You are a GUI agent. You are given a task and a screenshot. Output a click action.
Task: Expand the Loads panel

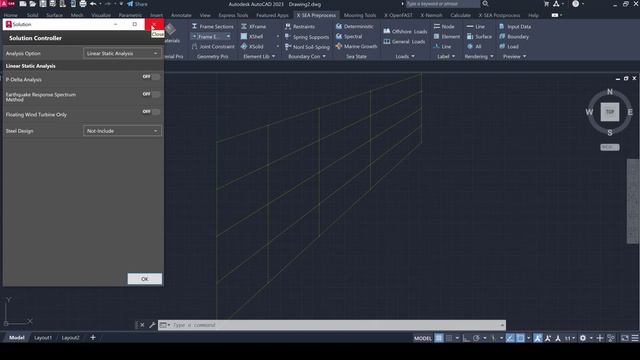click(405, 57)
